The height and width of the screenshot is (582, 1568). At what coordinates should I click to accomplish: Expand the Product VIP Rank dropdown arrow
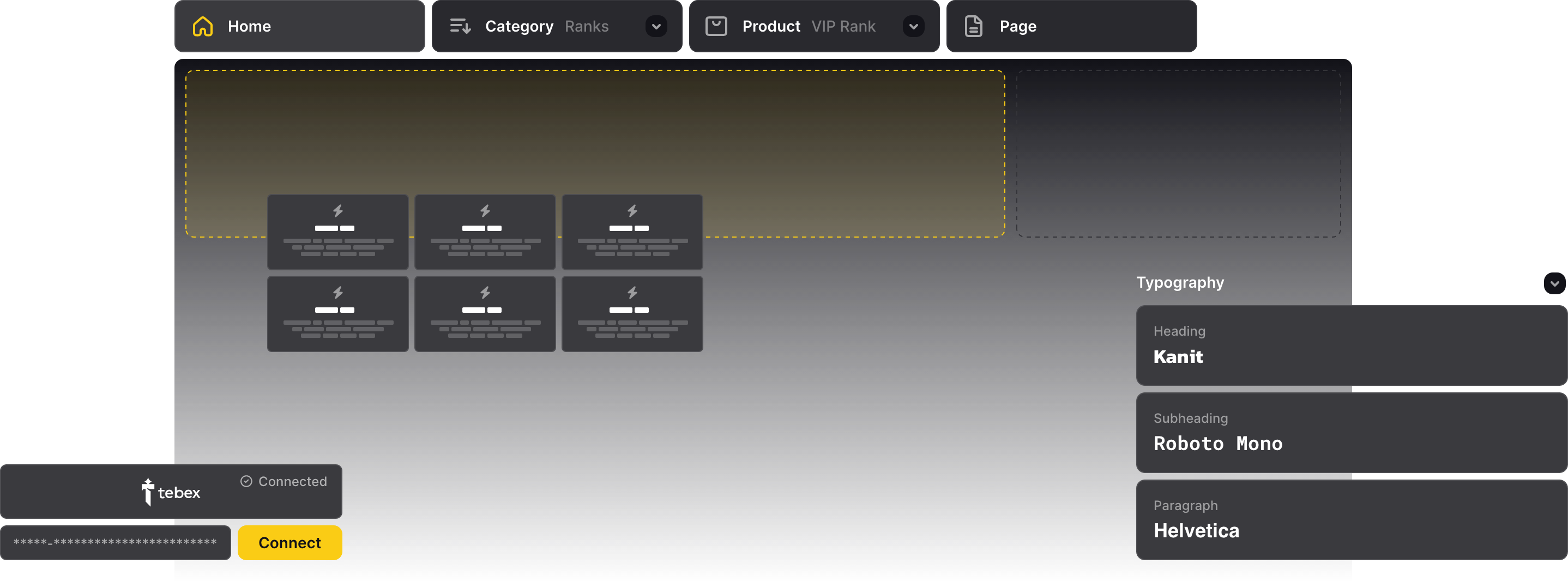[x=913, y=26]
